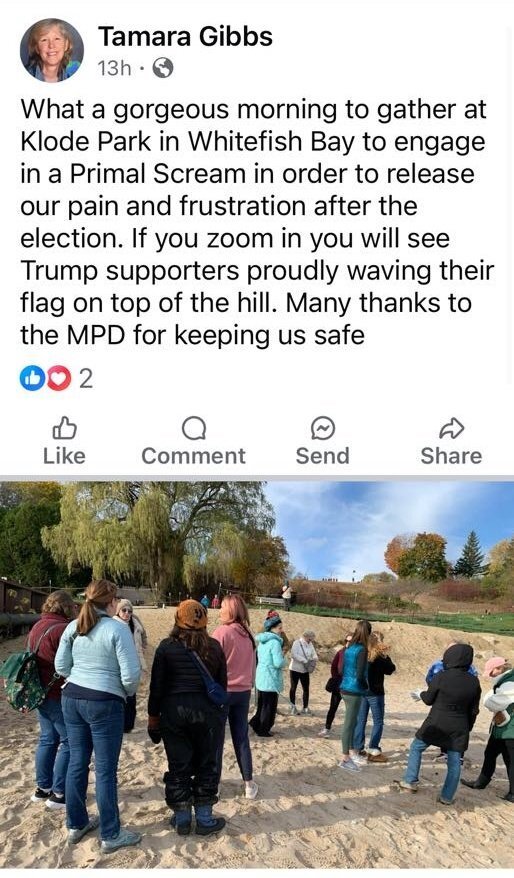Click the red heart reaction badge

pos(58,379)
